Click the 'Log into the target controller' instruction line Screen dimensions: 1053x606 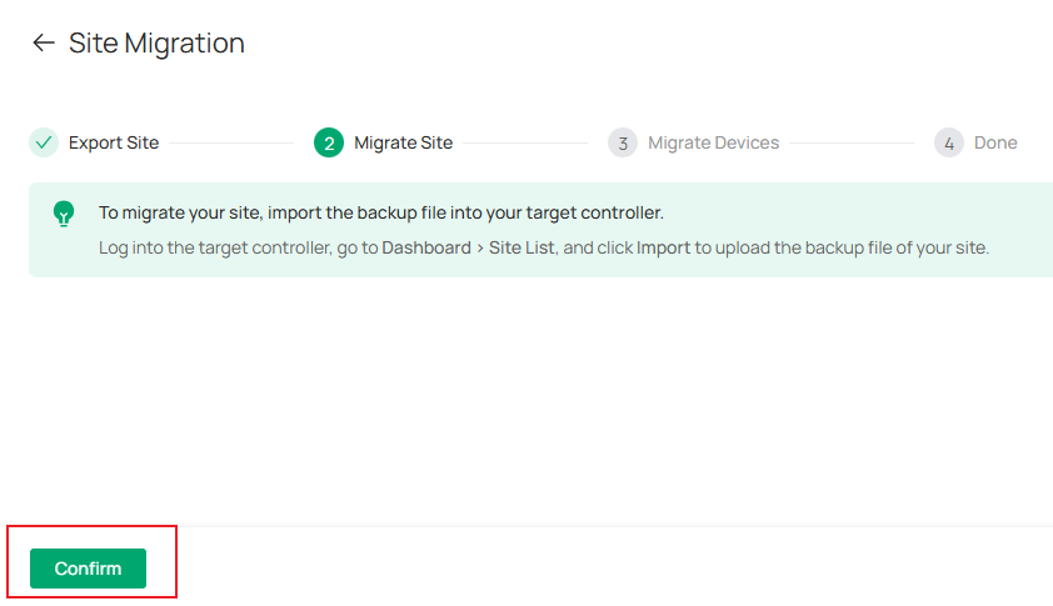544,247
